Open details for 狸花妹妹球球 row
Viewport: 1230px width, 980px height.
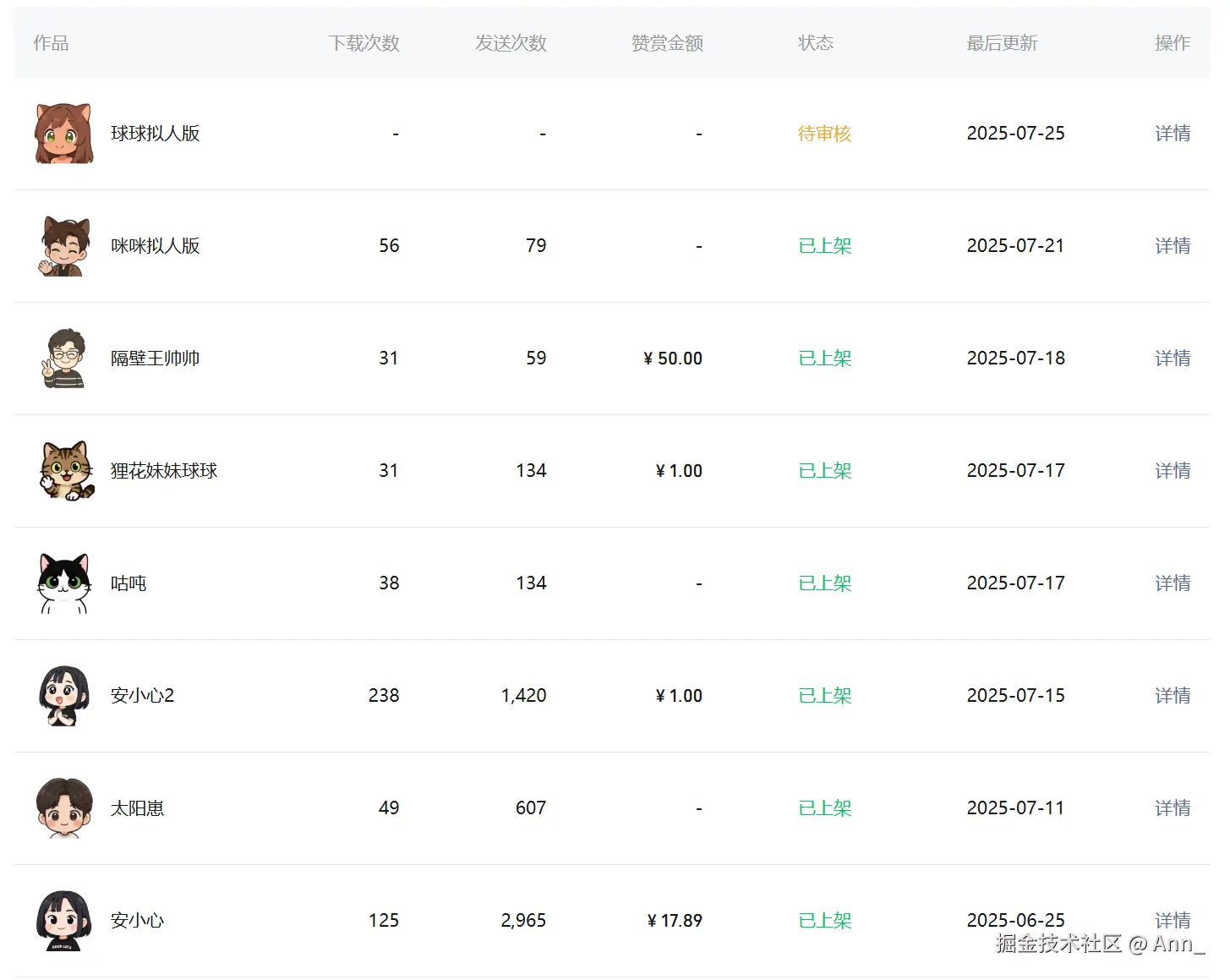pyautogui.click(x=1172, y=471)
